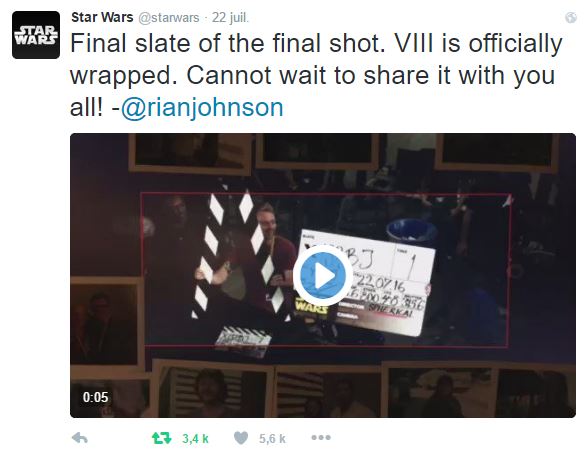Click the globe icon on the tweet
The height and width of the screenshot is (458, 587).
(571, 18)
